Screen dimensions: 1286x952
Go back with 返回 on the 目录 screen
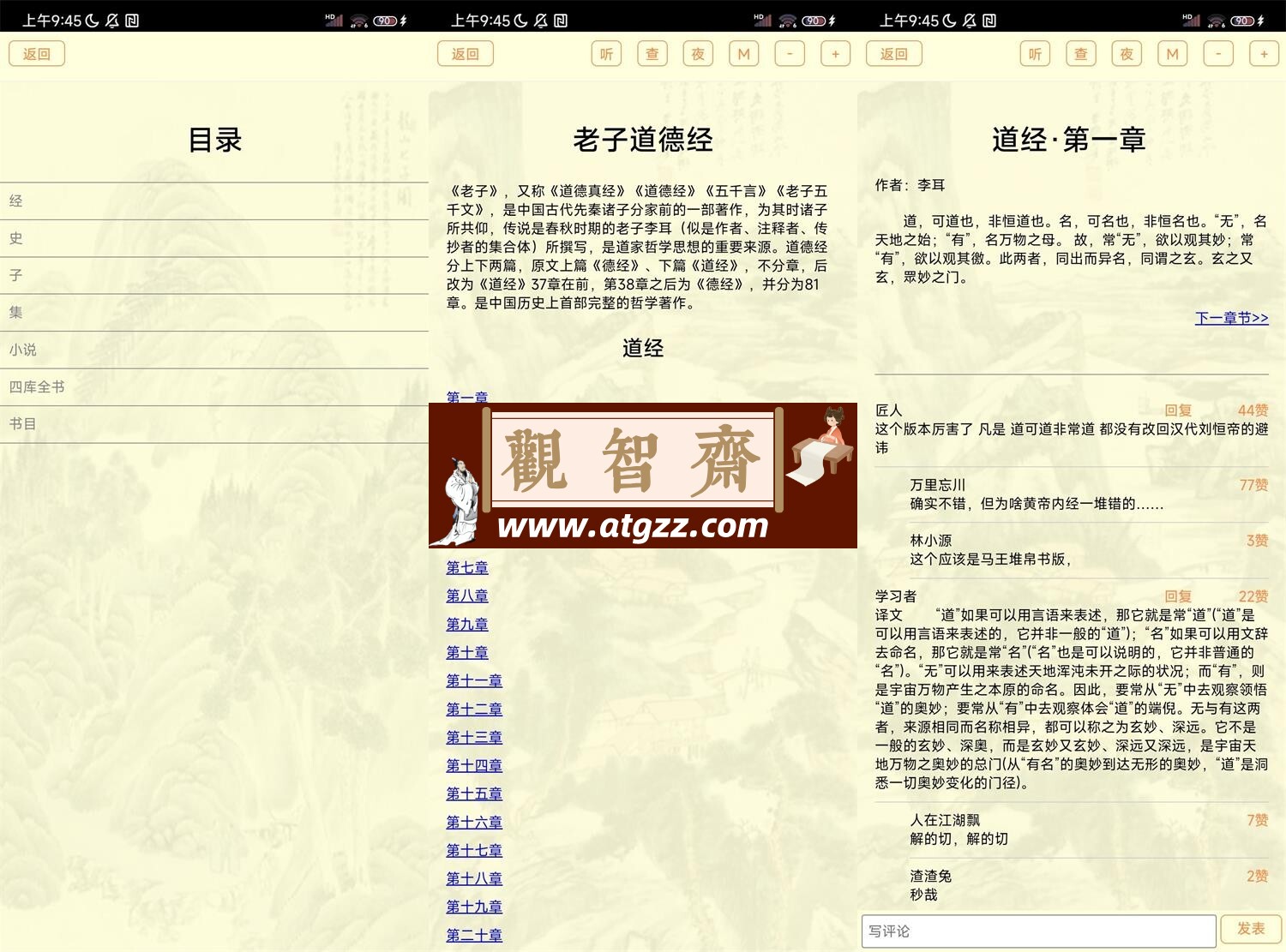37,54
